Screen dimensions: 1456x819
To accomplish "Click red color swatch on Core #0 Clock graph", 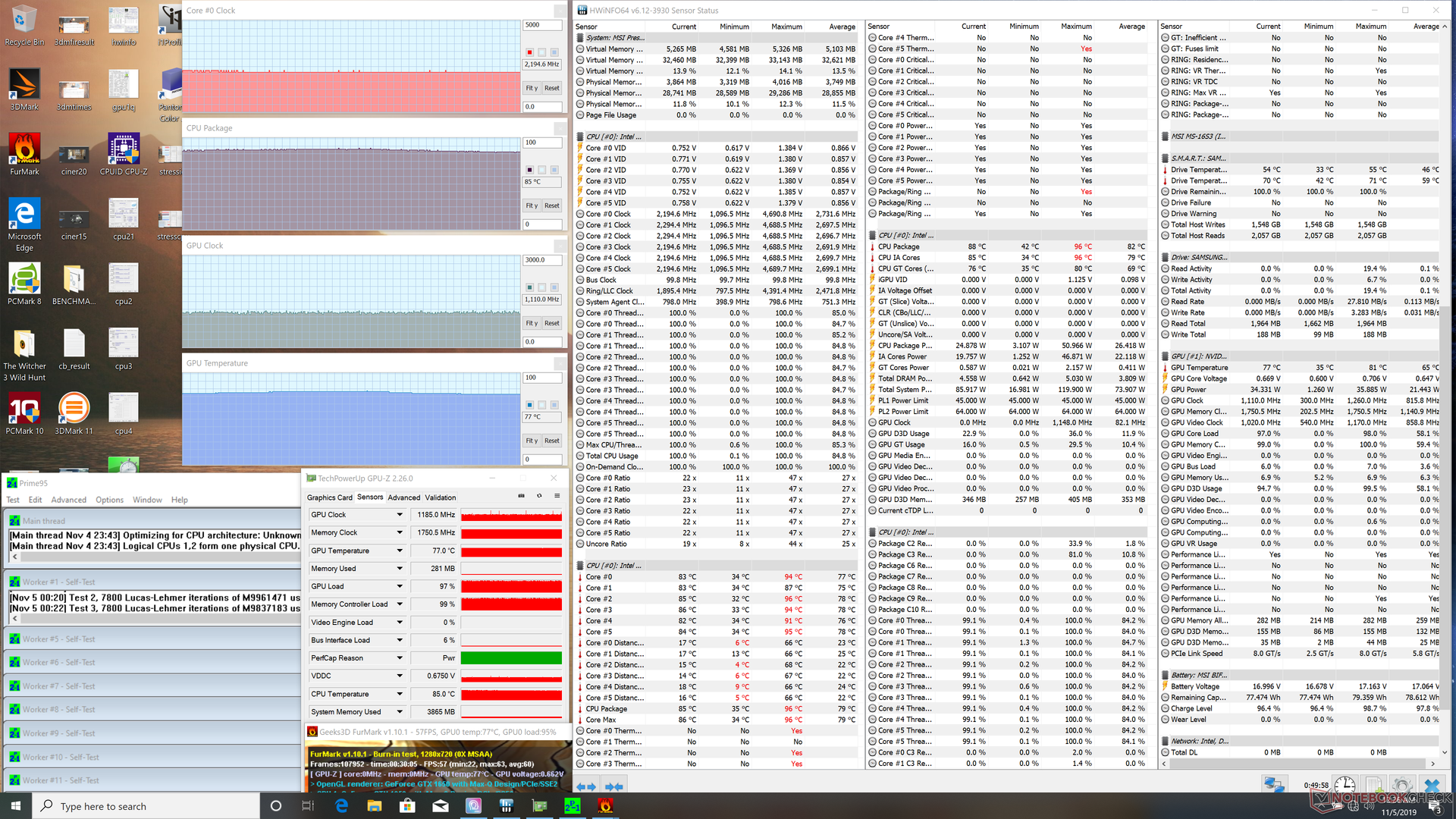I will click(x=529, y=52).
